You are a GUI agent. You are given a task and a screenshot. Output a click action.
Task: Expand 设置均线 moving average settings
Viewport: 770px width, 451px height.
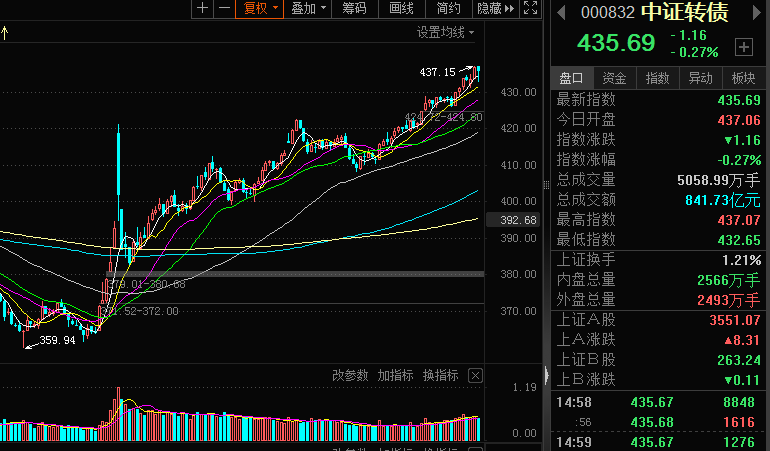(x=445, y=32)
